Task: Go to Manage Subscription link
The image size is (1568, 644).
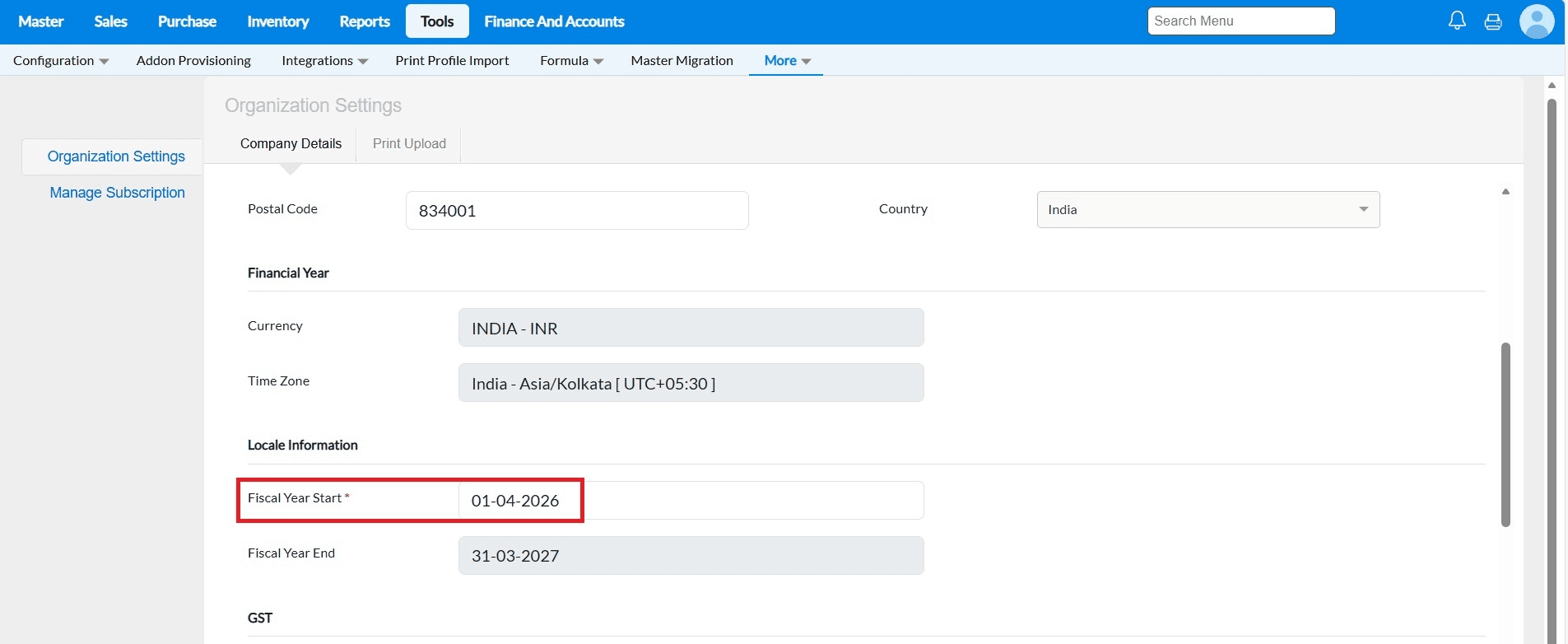Action: [117, 193]
